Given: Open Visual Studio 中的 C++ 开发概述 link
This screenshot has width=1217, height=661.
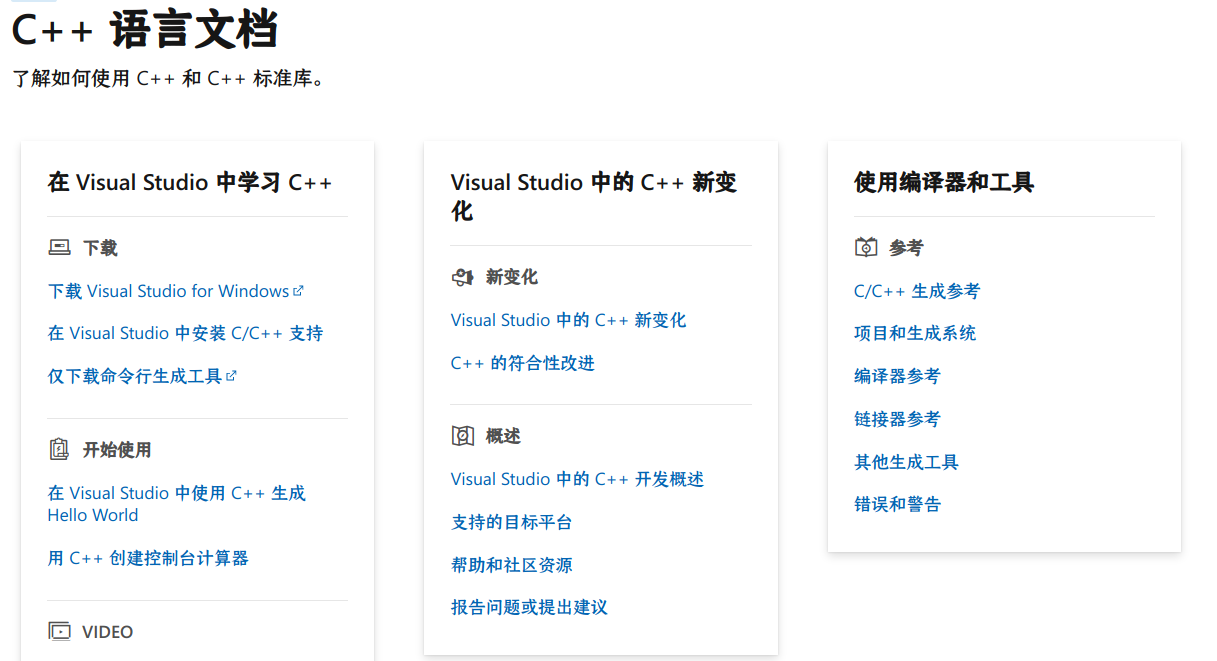Looking at the screenshot, I should coord(577,479).
